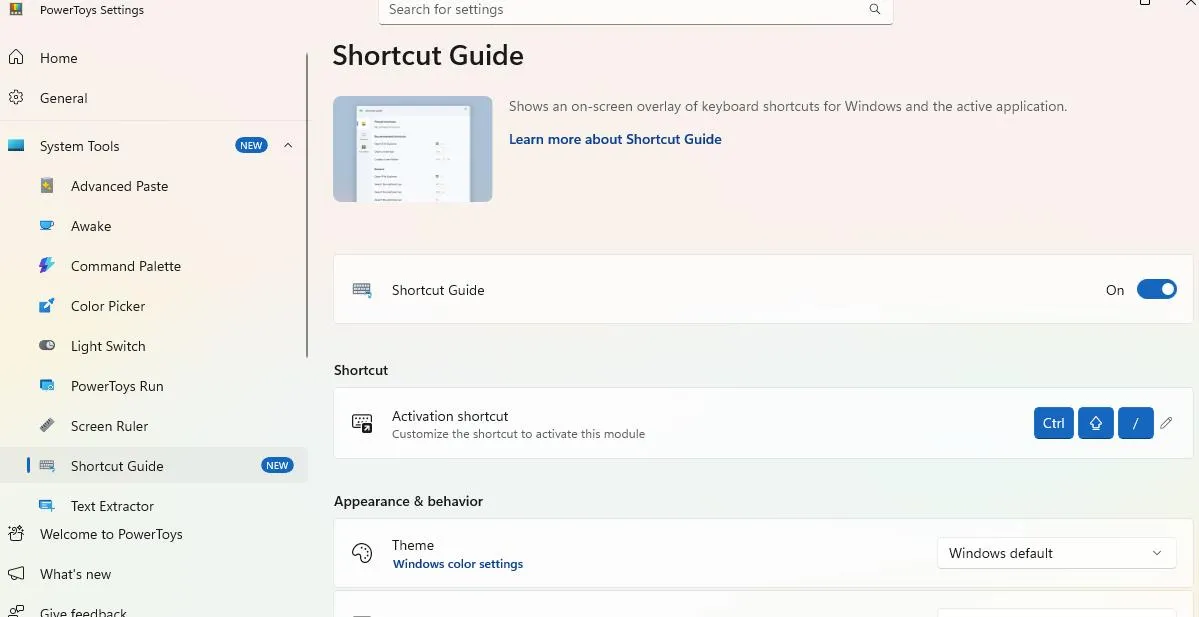
Task: Click the PowerToys Run icon
Action: point(47,385)
